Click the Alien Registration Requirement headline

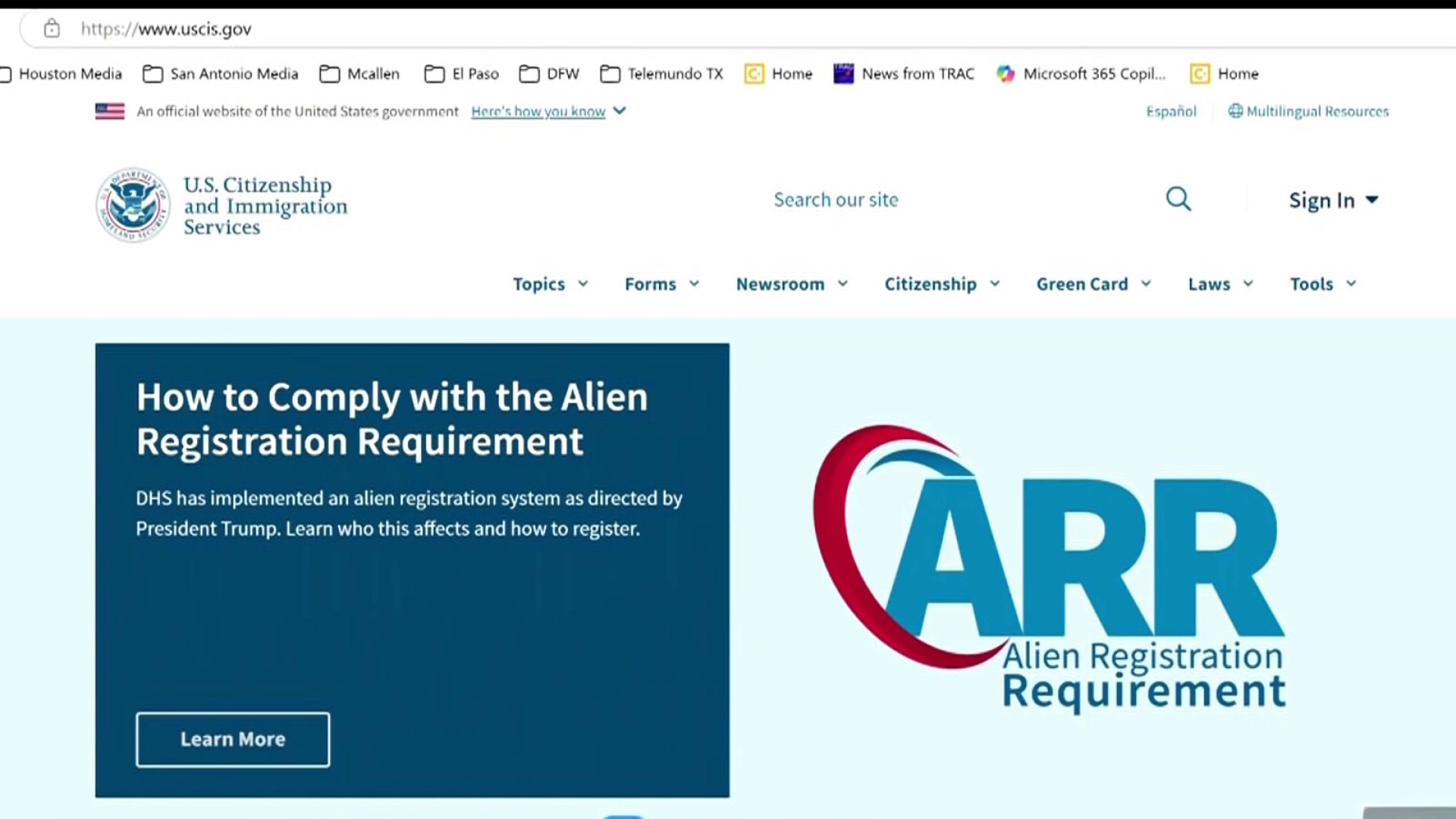tap(392, 419)
